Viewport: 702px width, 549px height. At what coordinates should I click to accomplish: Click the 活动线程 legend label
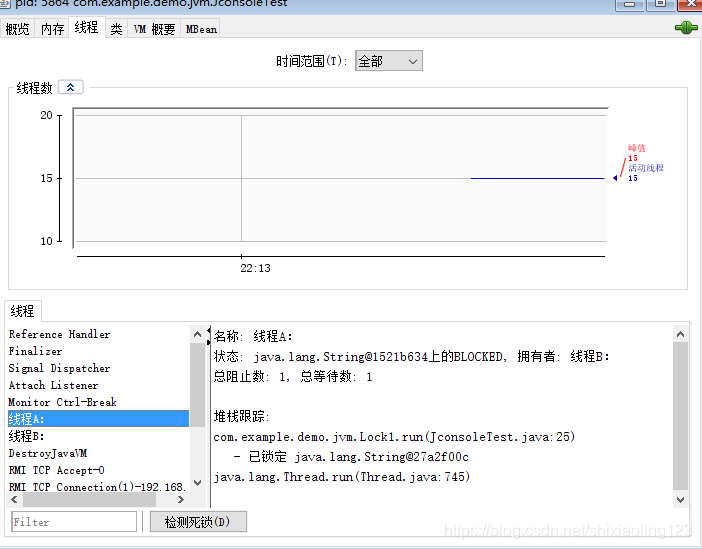coord(646,168)
